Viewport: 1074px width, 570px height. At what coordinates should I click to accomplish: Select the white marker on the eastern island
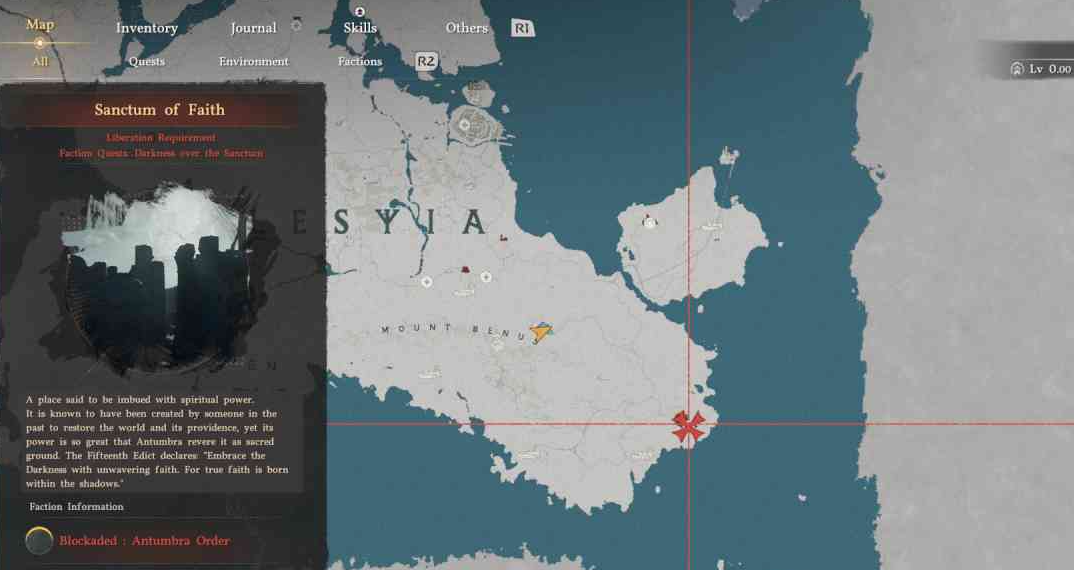[x=649, y=221]
